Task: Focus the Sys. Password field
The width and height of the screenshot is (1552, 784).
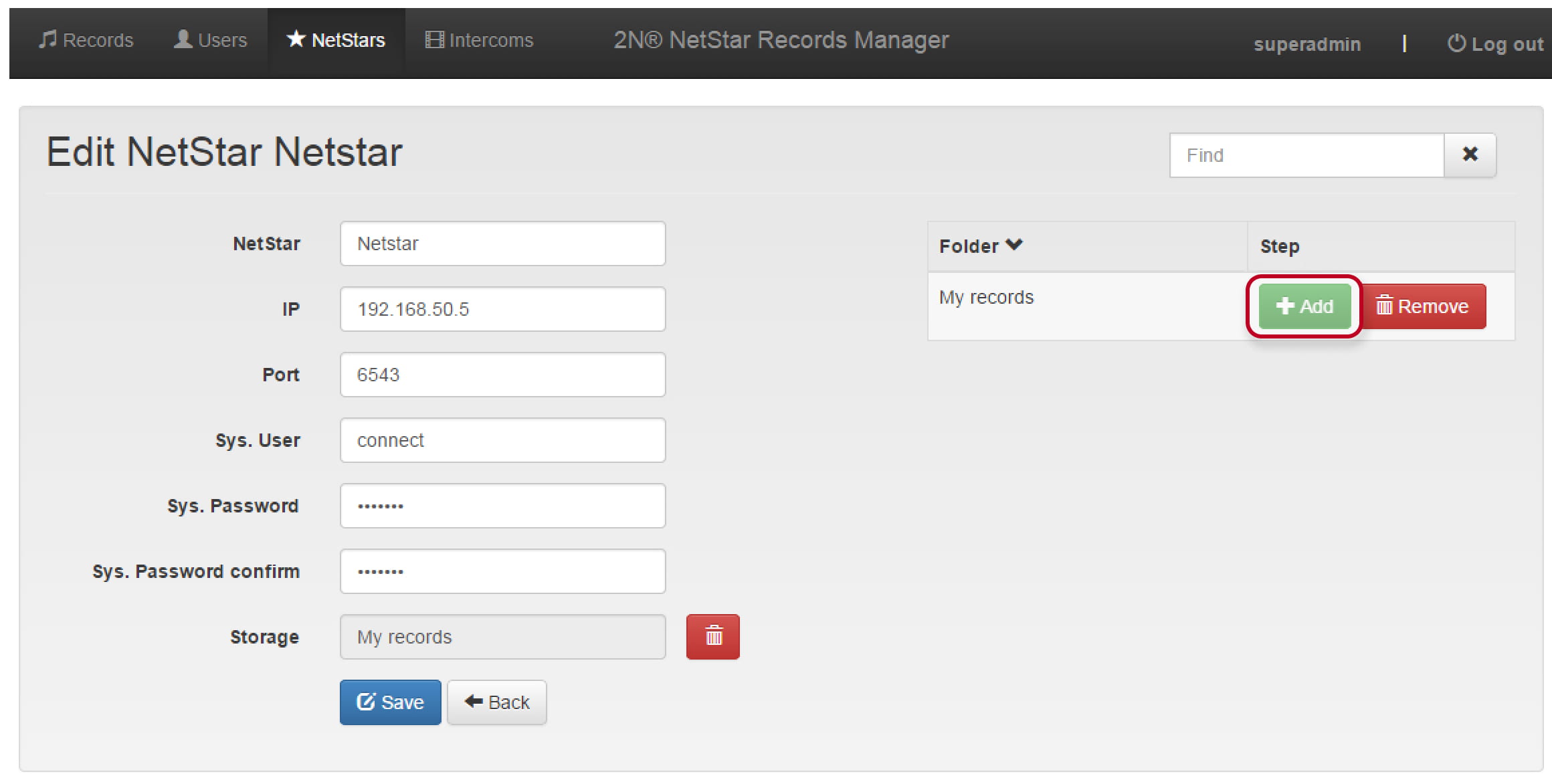Action: coord(503,506)
